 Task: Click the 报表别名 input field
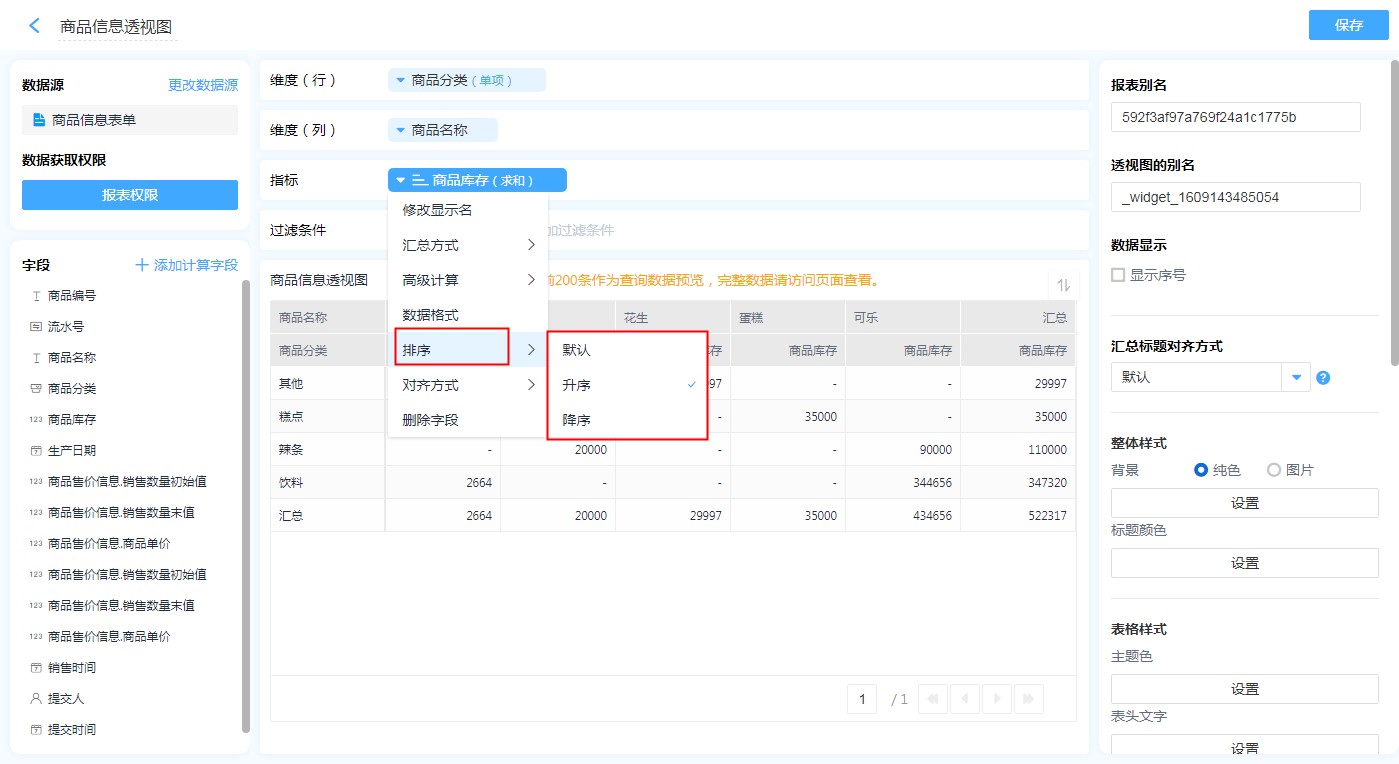pos(1235,117)
